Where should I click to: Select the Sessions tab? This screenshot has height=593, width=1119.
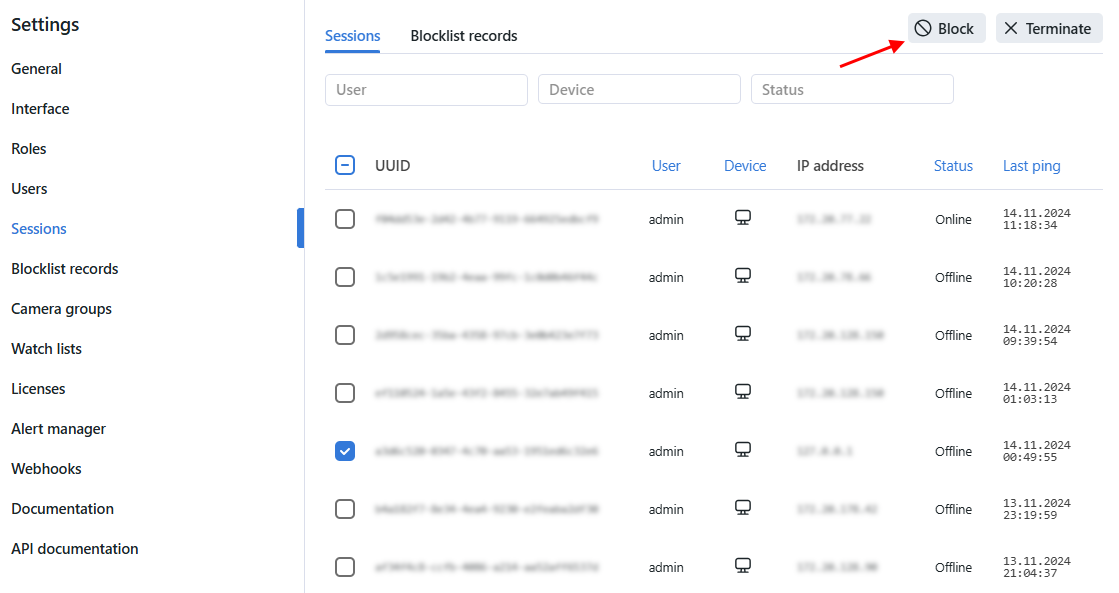point(352,36)
